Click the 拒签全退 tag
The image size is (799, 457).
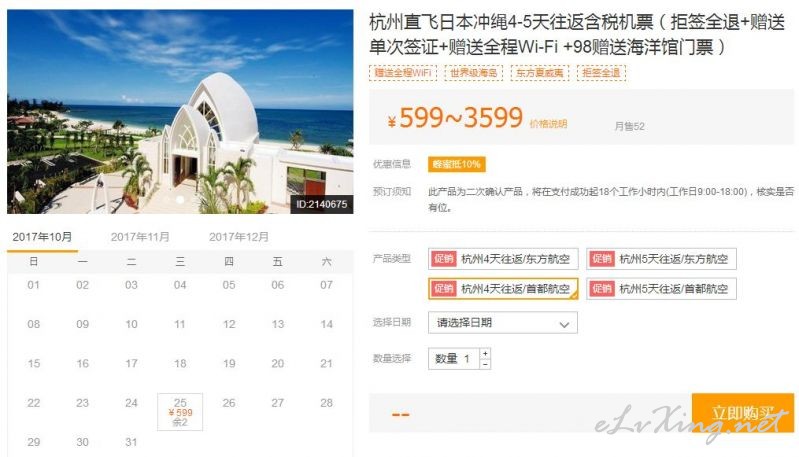(x=601, y=73)
